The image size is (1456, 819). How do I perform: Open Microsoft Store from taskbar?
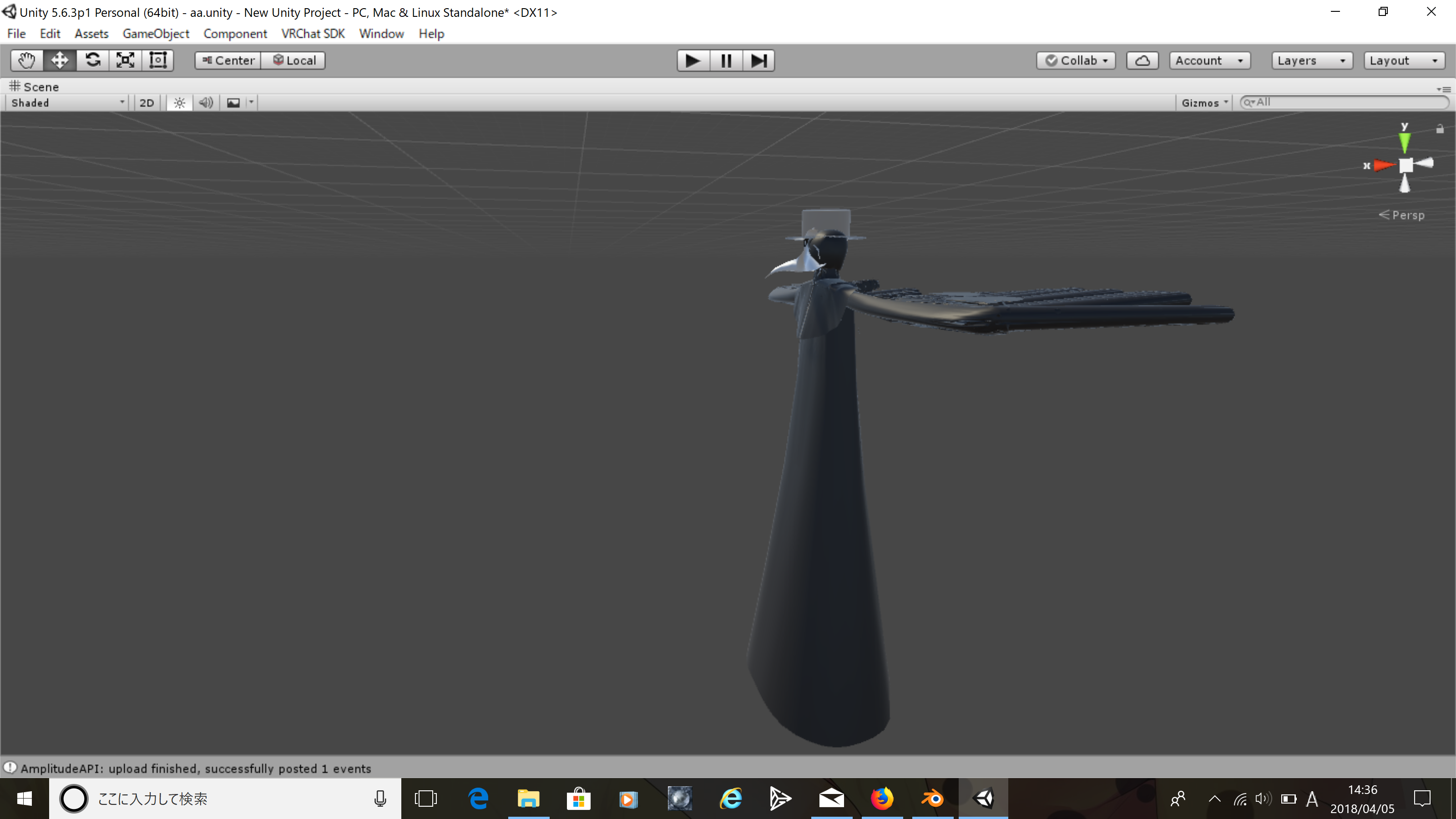(x=578, y=799)
